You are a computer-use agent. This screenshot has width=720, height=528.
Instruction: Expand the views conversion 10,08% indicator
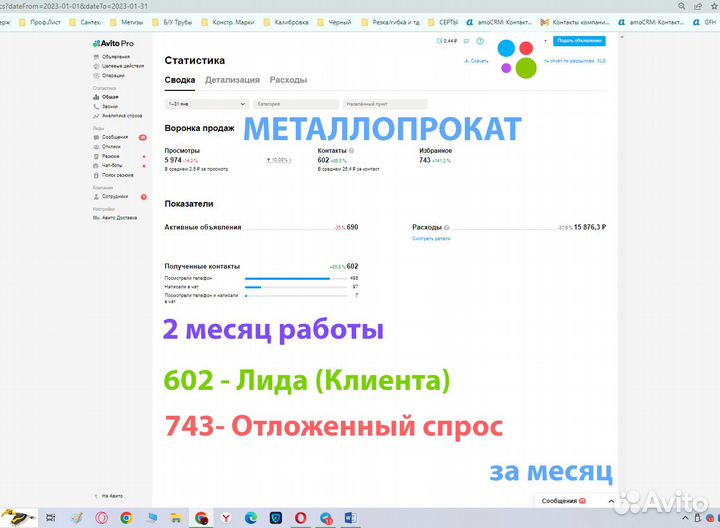coord(279,160)
